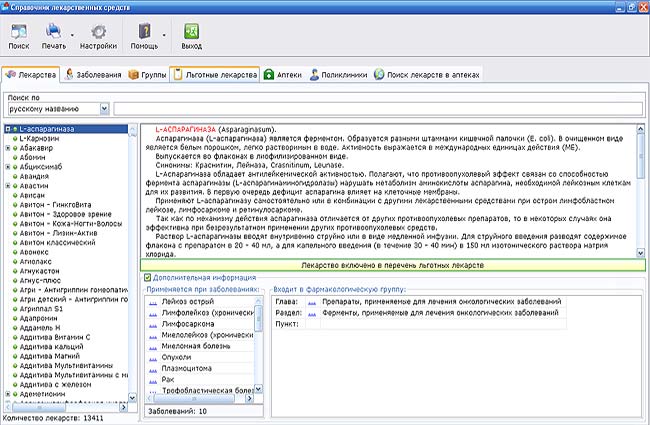This screenshot has width=650, height=425.
Task: Select Аддитива Витамин С entry
Action: click(55, 337)
